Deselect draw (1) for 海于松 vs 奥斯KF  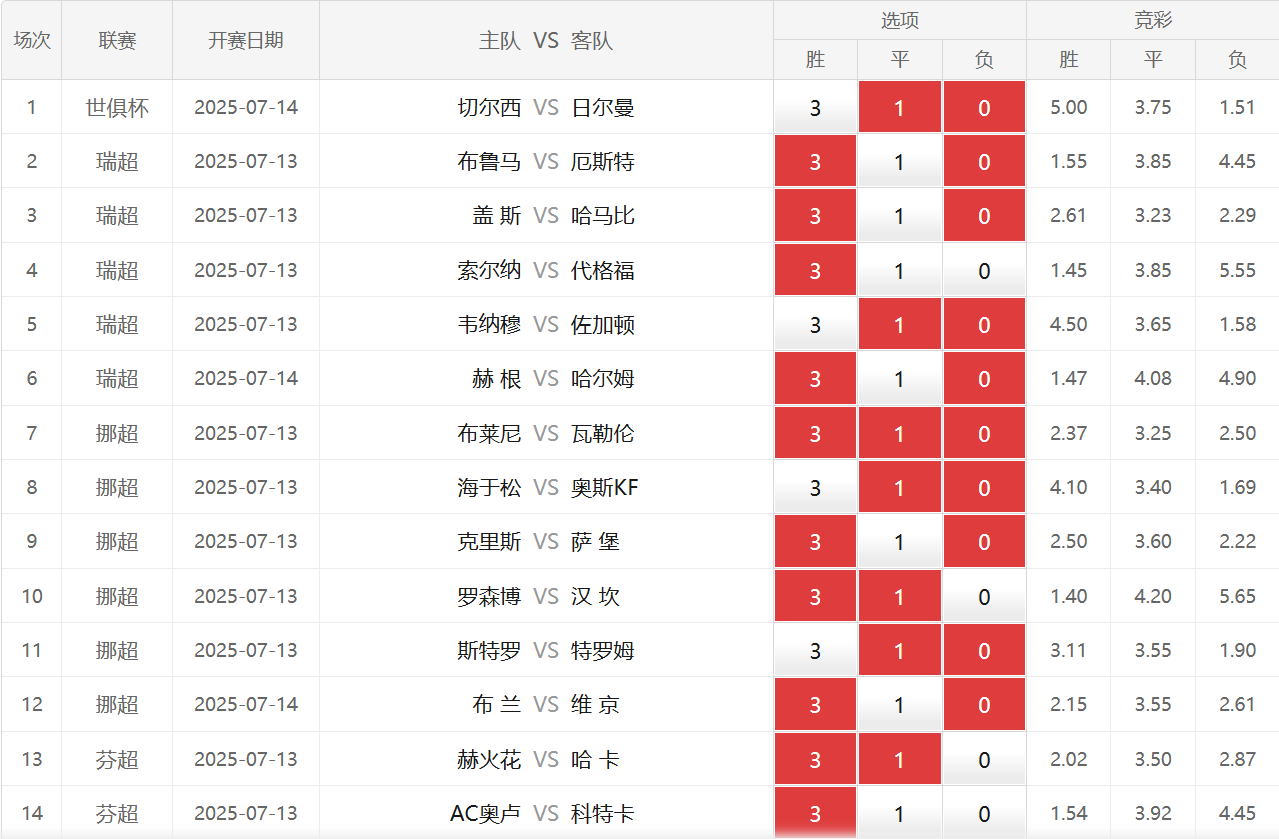click(899, 487)
